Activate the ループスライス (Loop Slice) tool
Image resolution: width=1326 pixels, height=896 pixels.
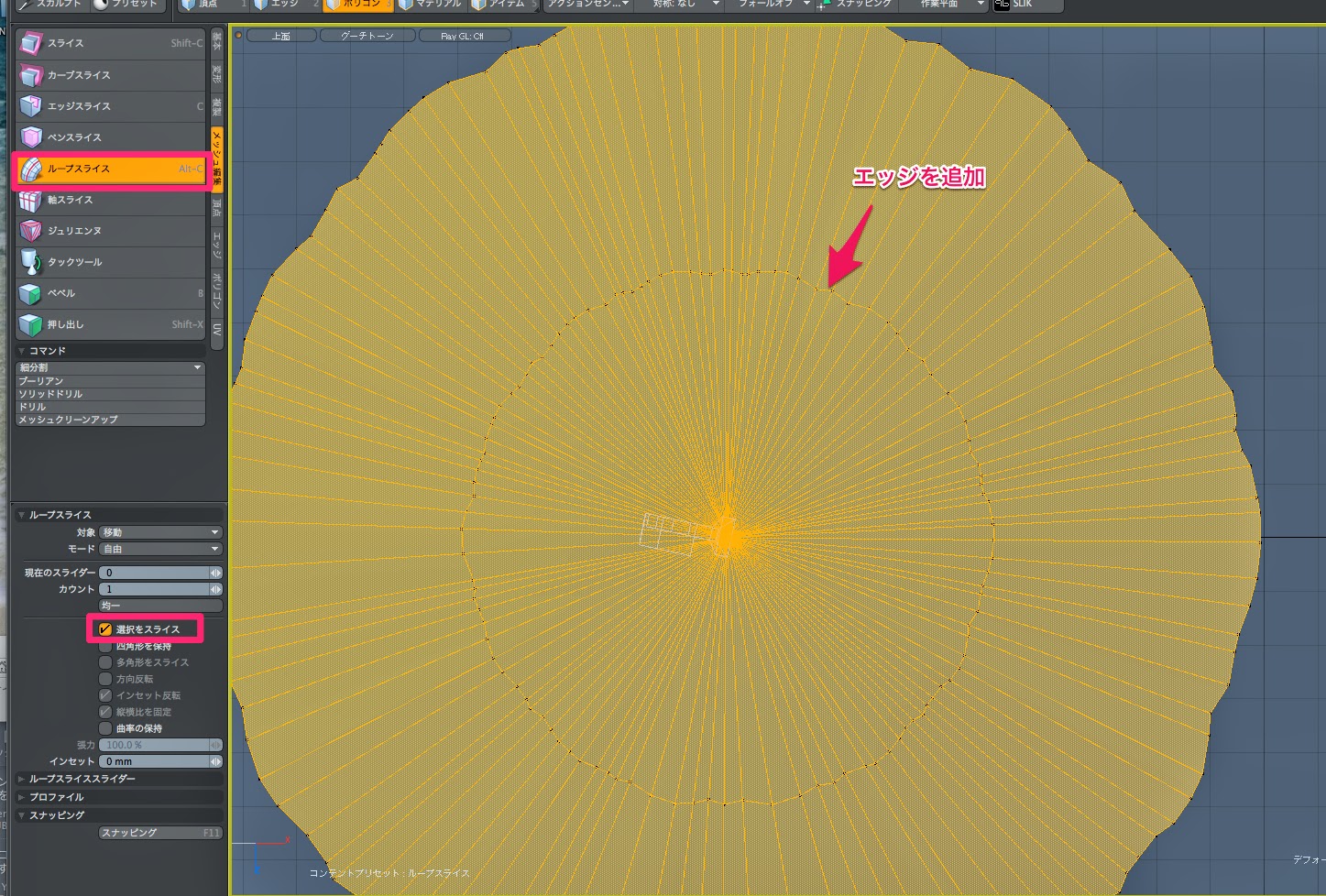coord(111,169)
